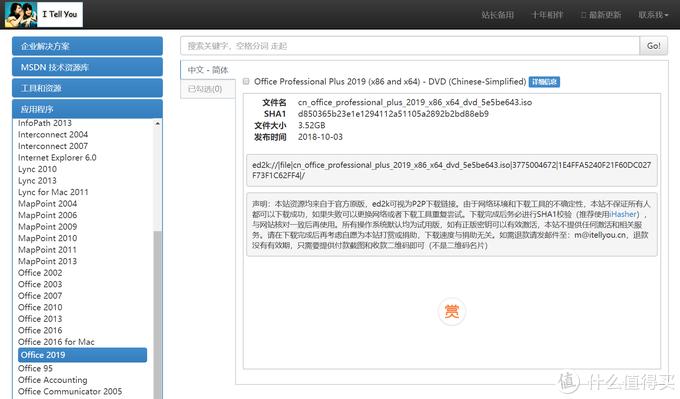Expand the MSDN 技术资源库 section
Viewport: 680px width, 399px height.
pos(87,67)
